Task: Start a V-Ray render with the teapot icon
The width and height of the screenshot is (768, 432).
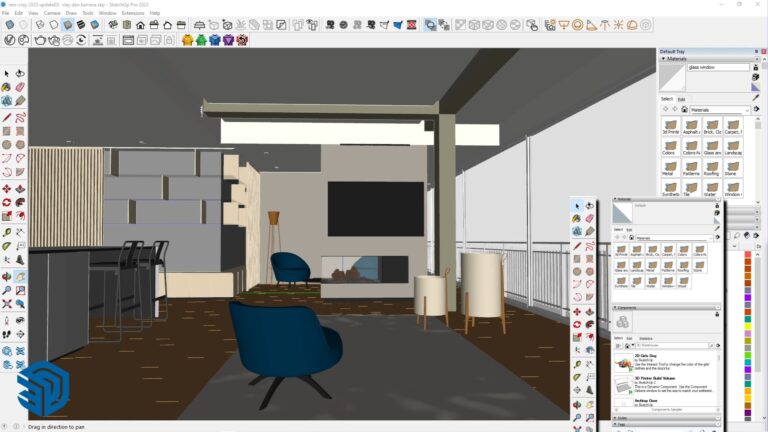Action: (x=40, y=40)
